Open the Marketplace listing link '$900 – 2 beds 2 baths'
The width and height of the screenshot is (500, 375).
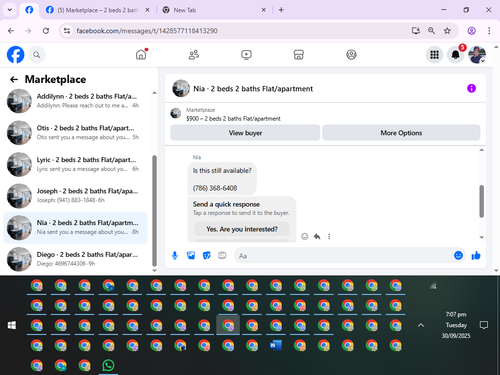tap(233, 119)
